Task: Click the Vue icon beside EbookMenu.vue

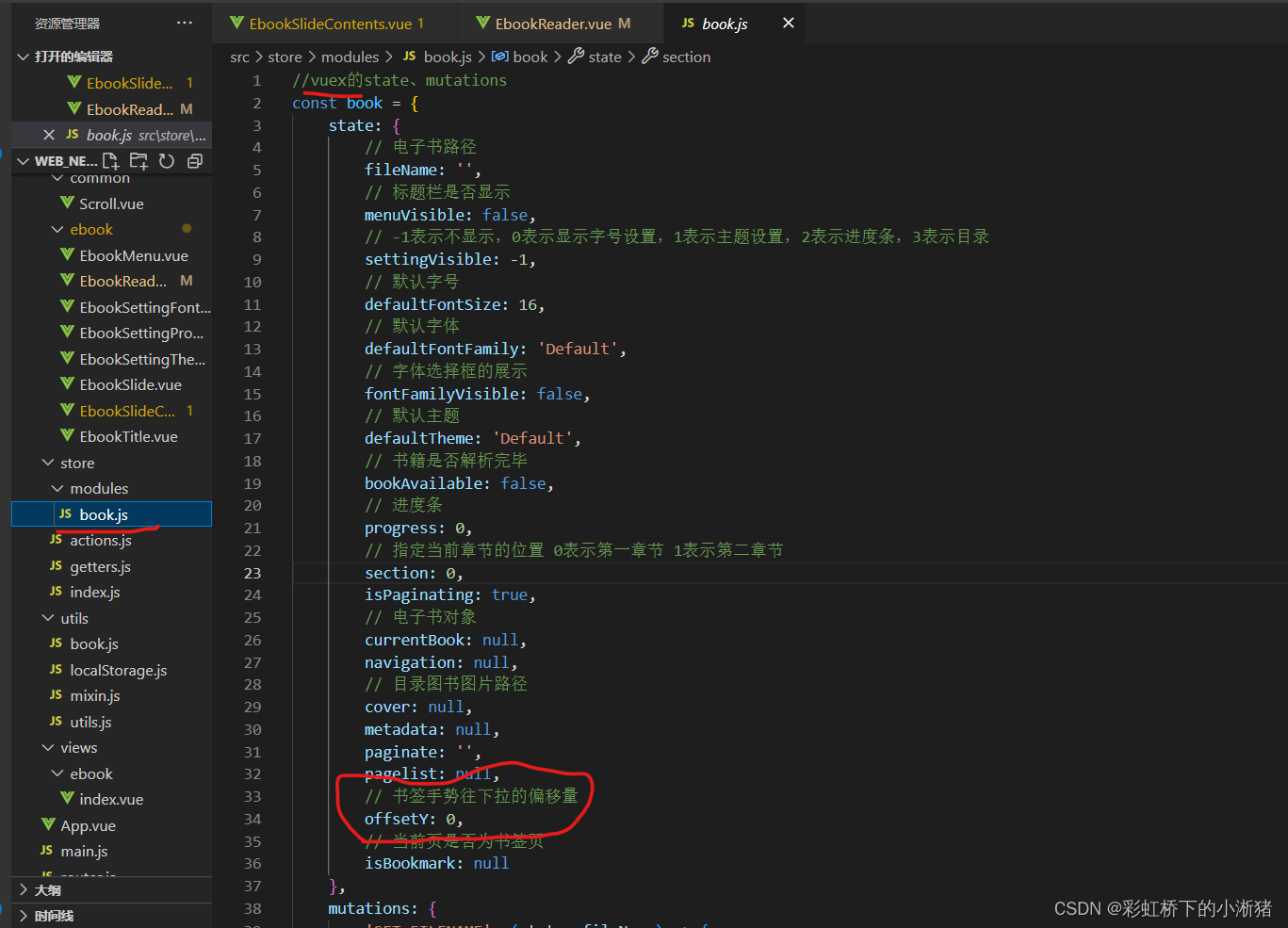Action: (67, 254)
